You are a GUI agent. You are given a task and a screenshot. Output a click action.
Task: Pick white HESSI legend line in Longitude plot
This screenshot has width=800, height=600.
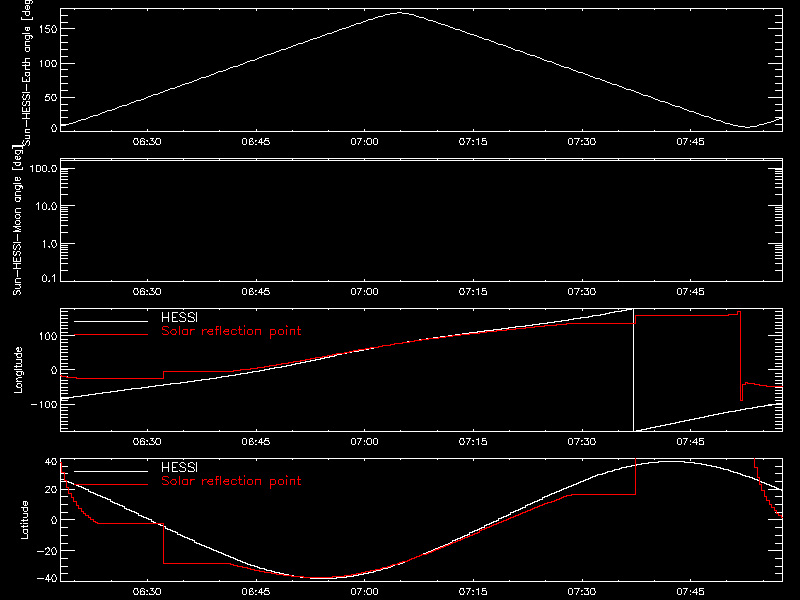[111, 321]
